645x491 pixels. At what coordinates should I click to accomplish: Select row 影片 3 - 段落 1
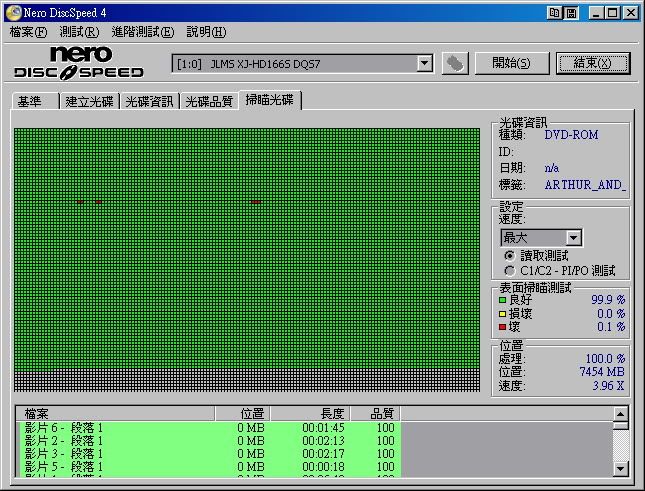point(209,454)
